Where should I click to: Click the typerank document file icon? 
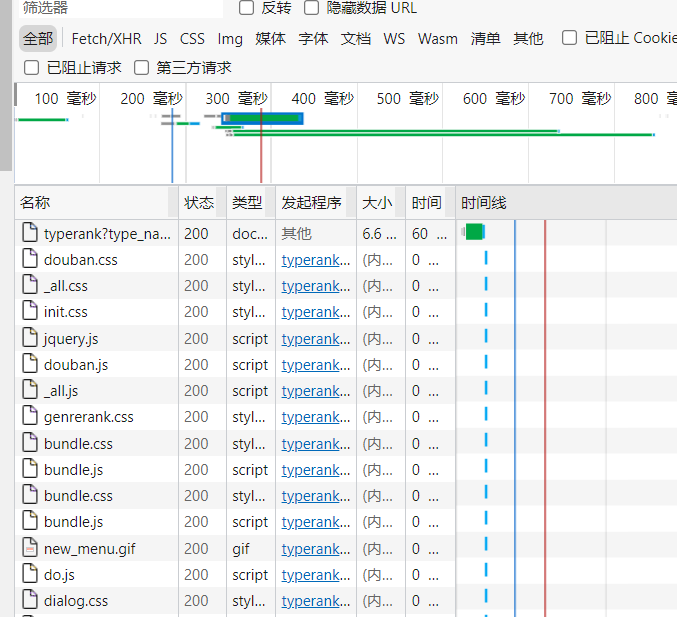tap(30, 232)
